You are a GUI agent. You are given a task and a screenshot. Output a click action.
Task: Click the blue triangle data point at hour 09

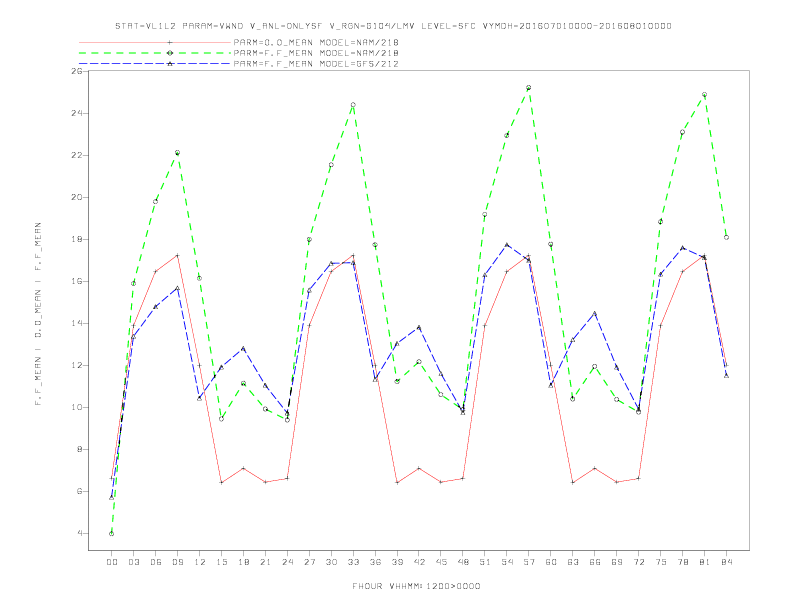[177, 288]
